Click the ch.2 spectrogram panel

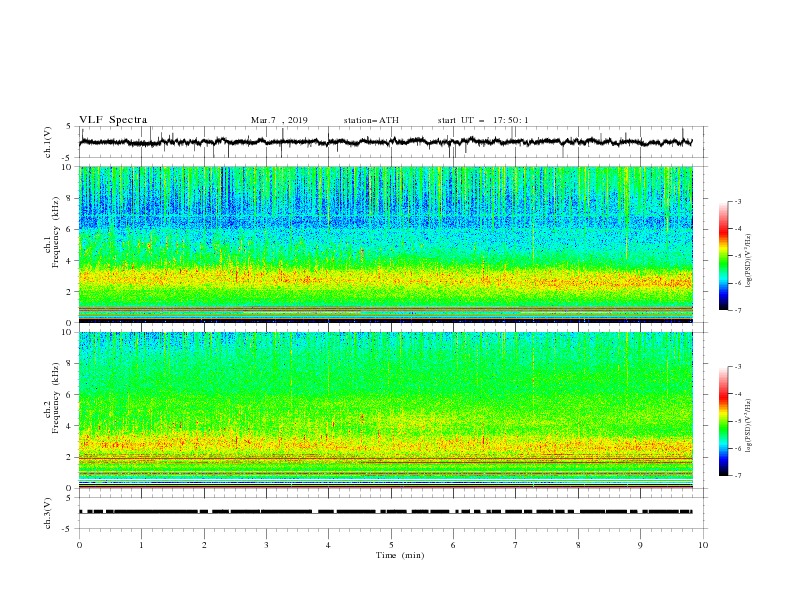click(x=386, y=410)
